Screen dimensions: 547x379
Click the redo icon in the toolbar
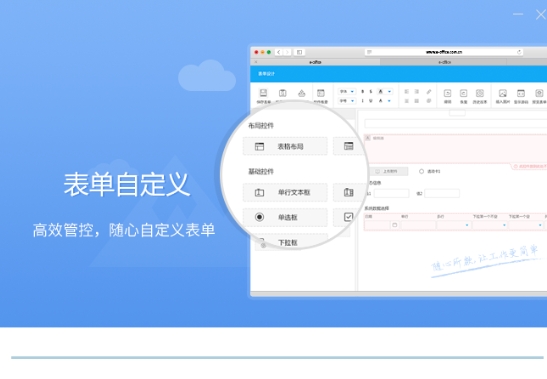(463, 93)
